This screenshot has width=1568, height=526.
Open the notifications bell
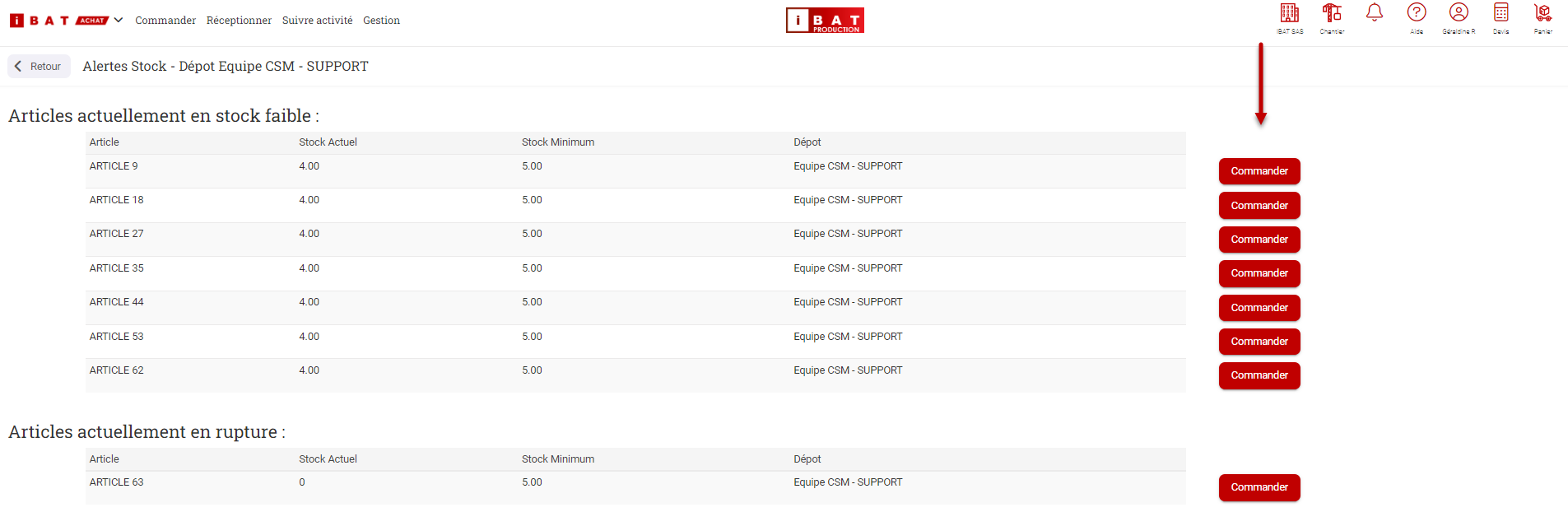[1374, 13]
